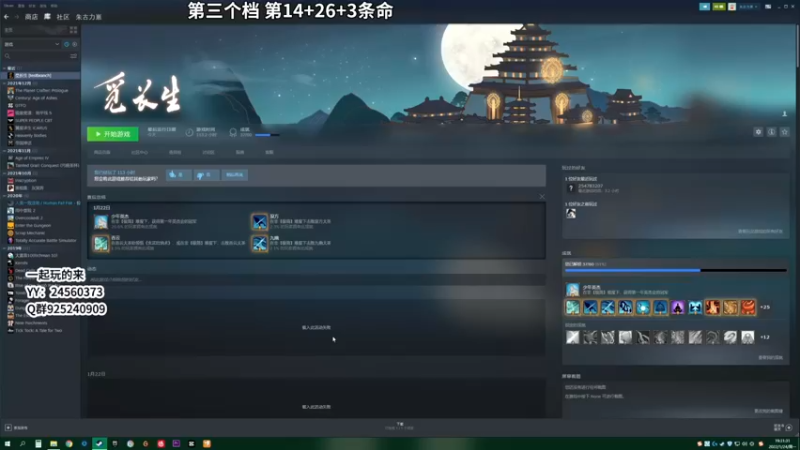The width and height of the screenshot is (800, 450).
Task: Click the back navigation arrow
Action: coord(6,17)
